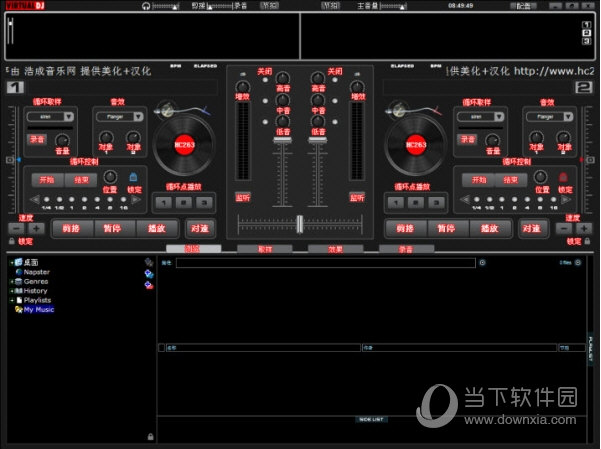Click the first folder tool icon beside 桌面

click(149, 262)
